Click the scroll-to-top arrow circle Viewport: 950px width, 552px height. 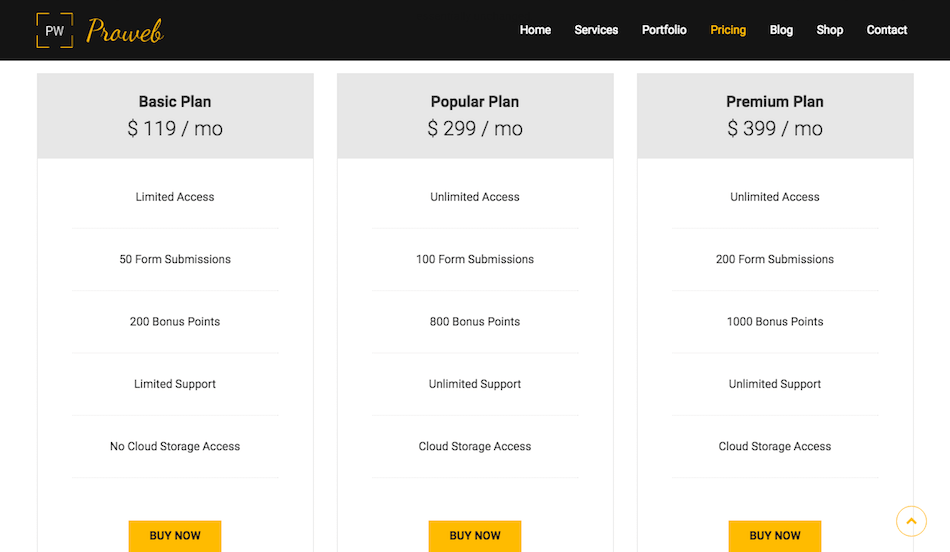point(911,521)
